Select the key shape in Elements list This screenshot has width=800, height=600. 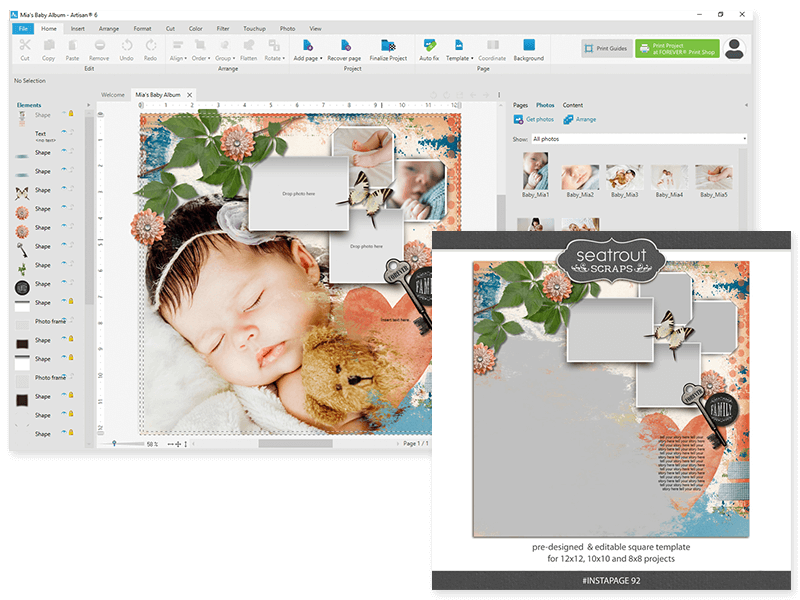[x=22, y=249]
